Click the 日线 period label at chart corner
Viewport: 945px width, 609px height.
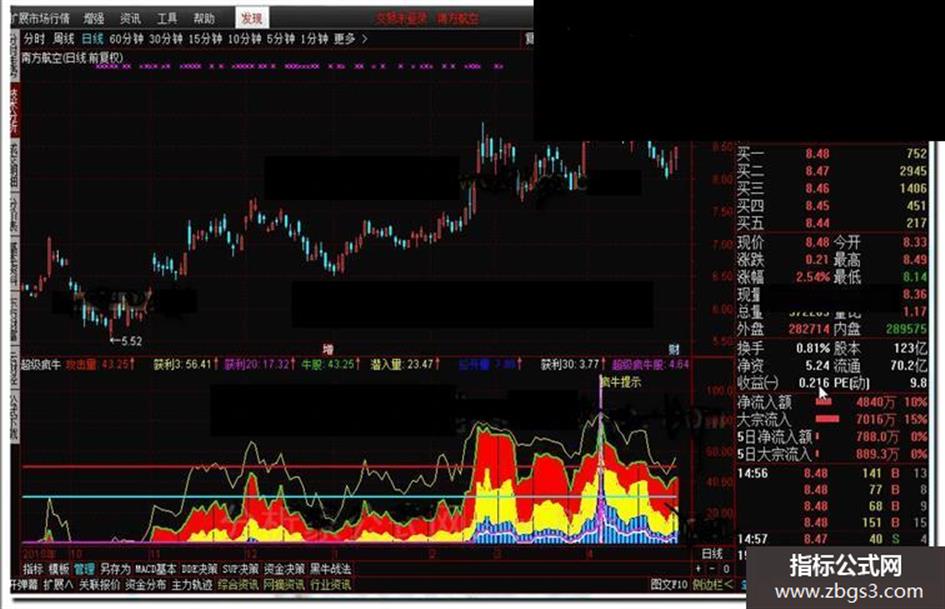(x=712, y=554)
